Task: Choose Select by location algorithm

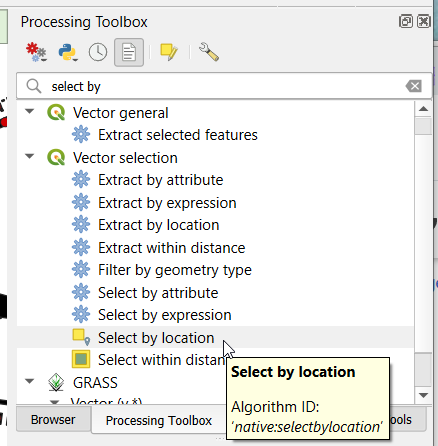Action: [156, 338]
